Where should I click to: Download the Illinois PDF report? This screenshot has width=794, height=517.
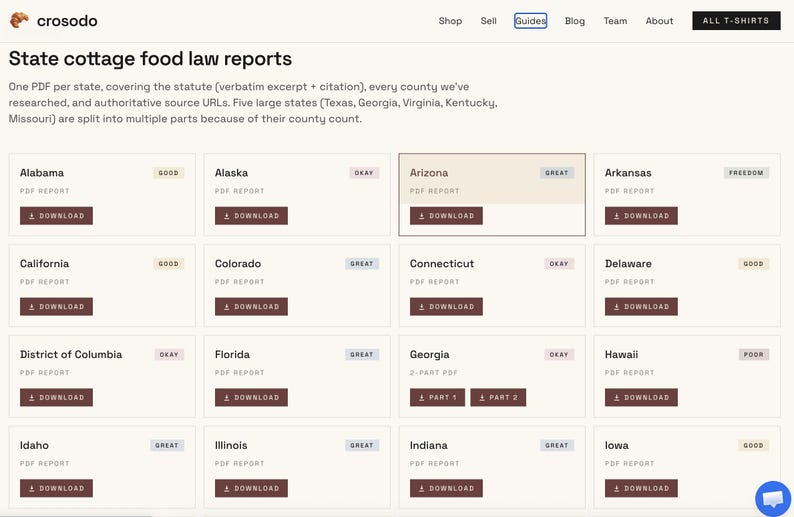251,488
